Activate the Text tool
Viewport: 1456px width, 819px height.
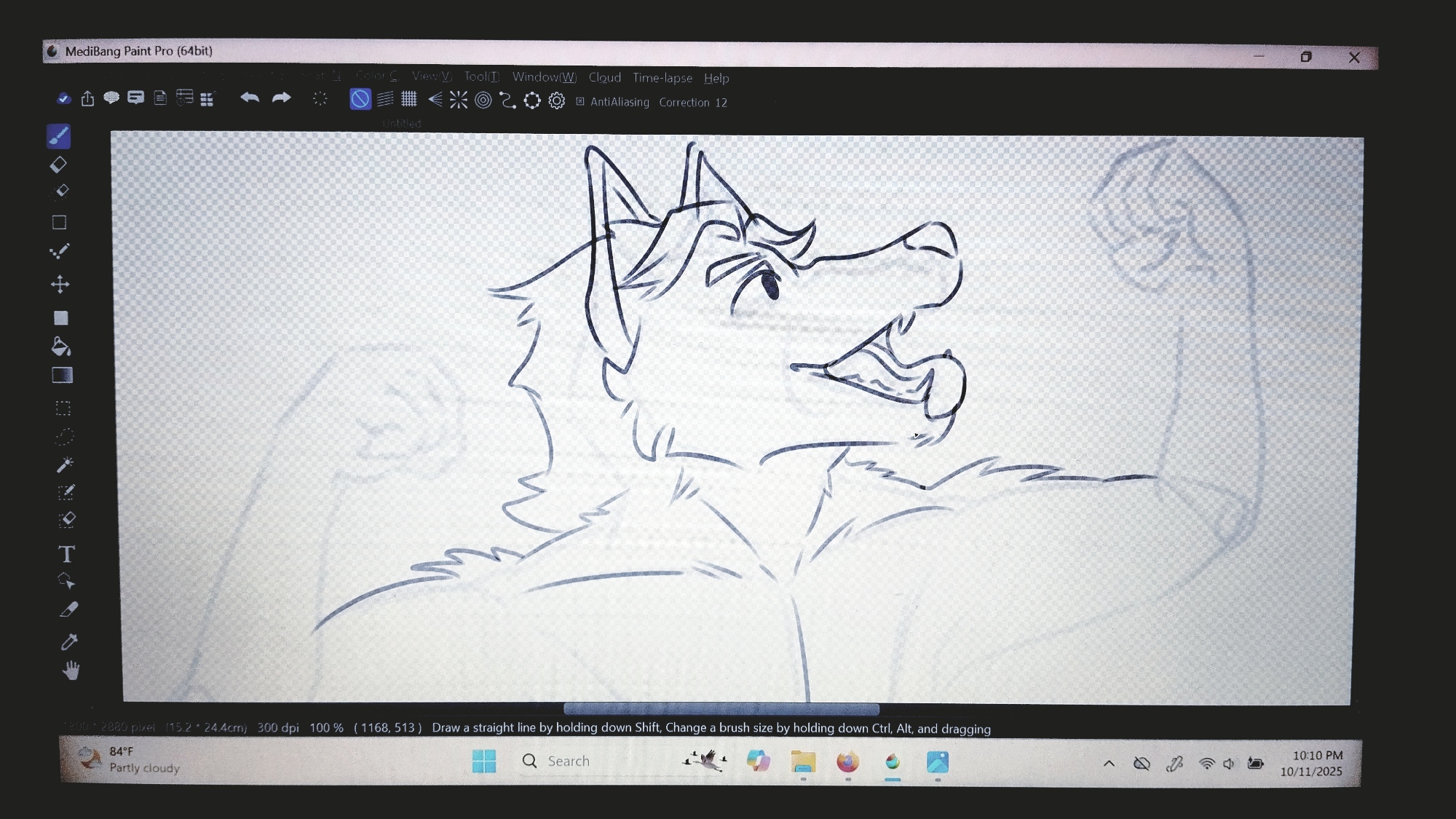[x=66, y=554]
